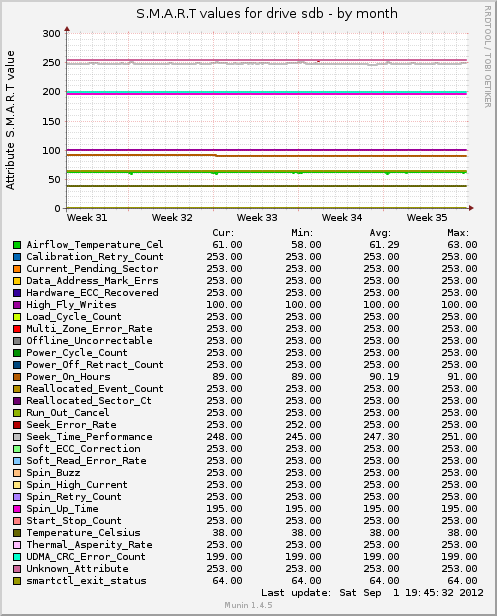Click the graph title for drive sdb

[x=267, y=14]
